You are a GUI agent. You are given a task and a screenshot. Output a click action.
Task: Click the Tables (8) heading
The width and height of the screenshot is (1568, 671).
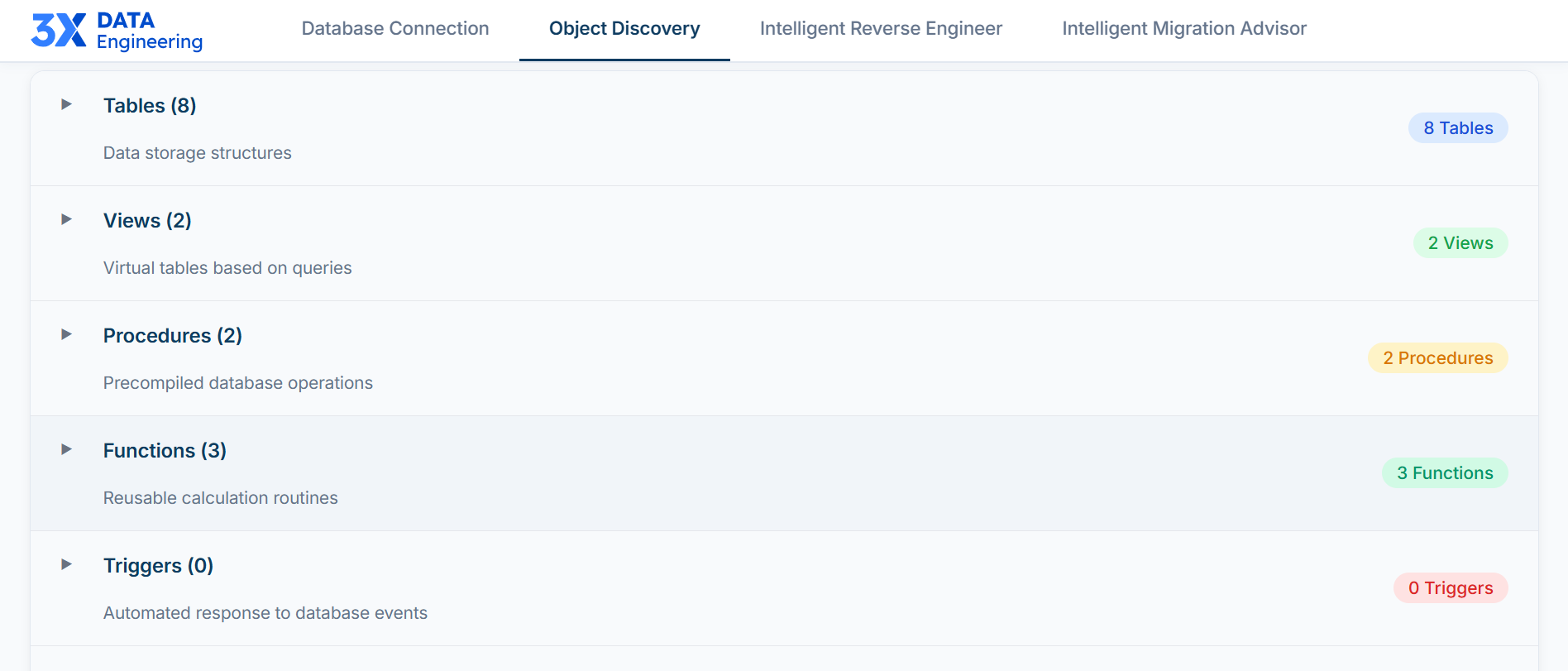(150, 106)
